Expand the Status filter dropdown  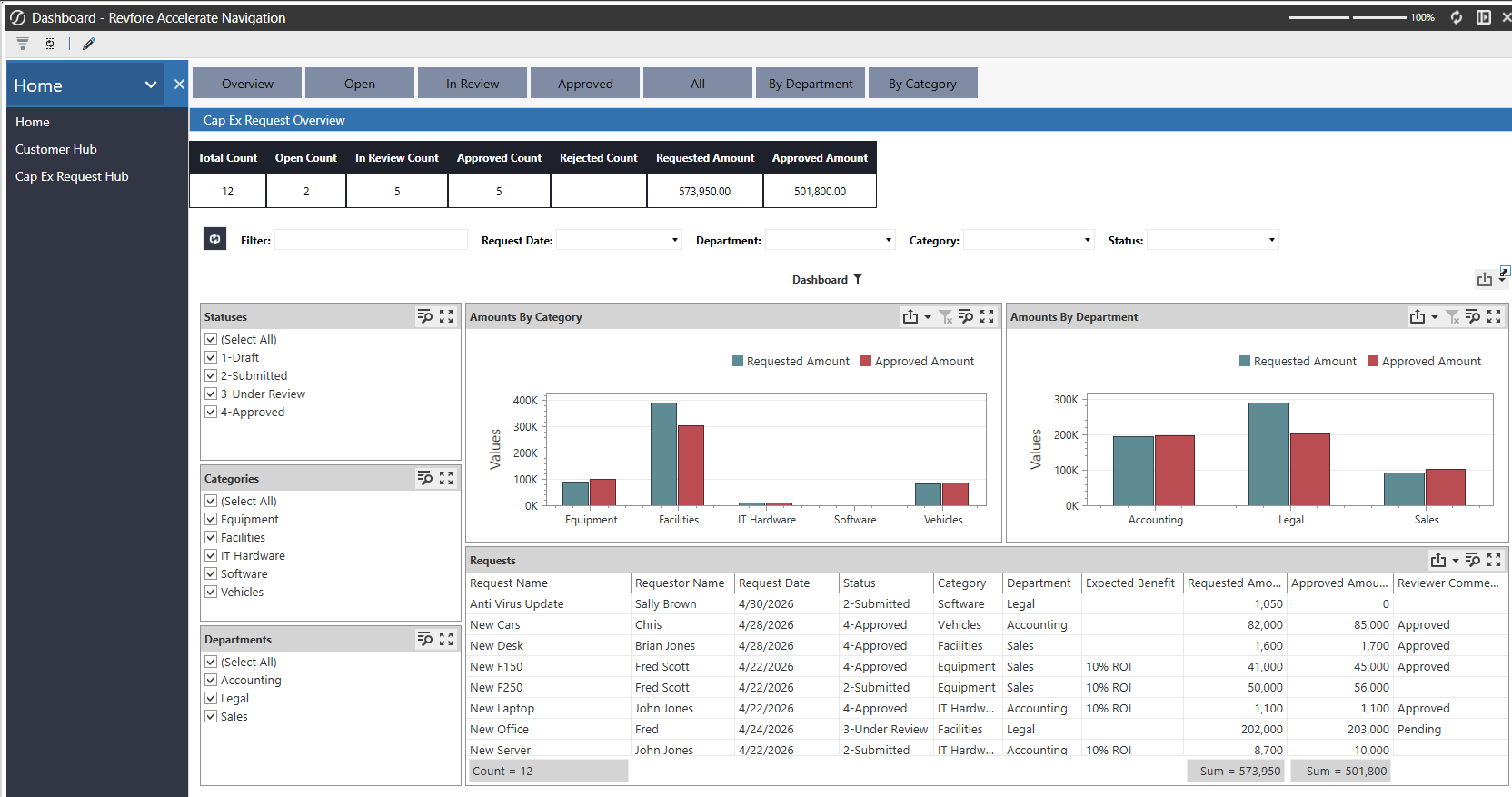pyautogui.click(x=1213, y=240)
